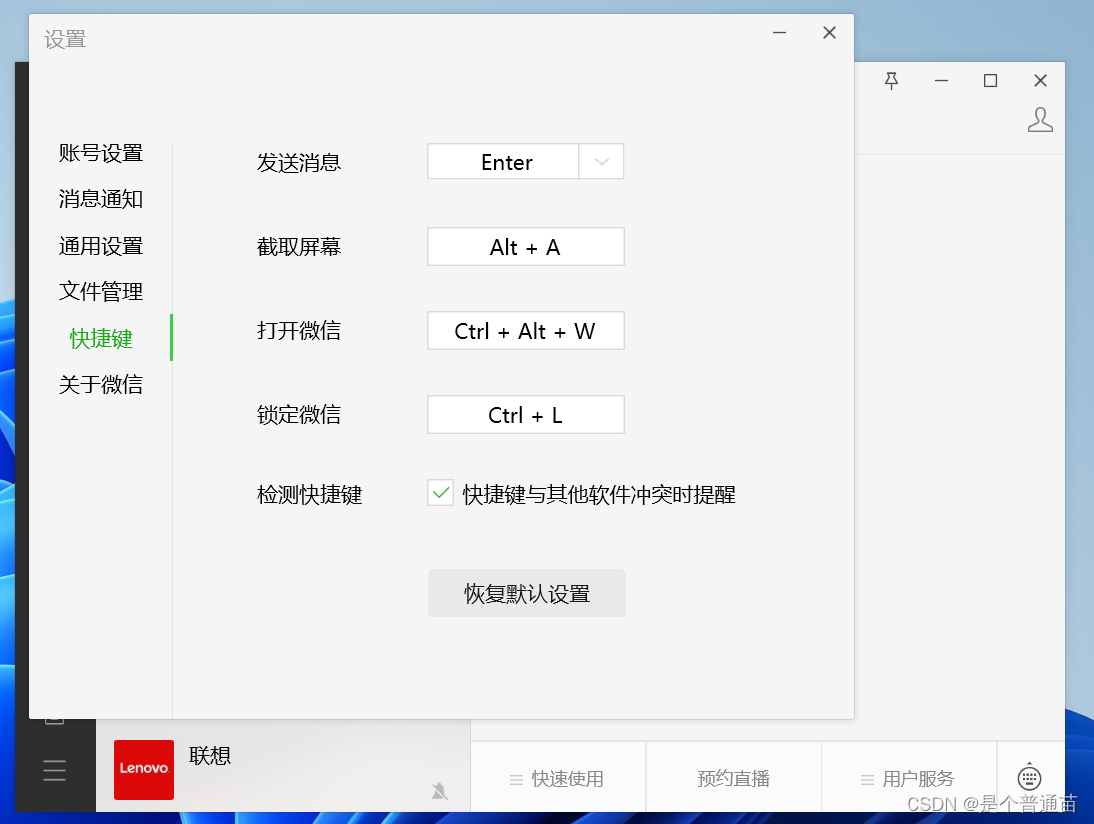Image resolution: width=1094 pixels, height=824 pixels.
Task: Click 恢复默认设置 to restore defaults
Action: (527, 593)
